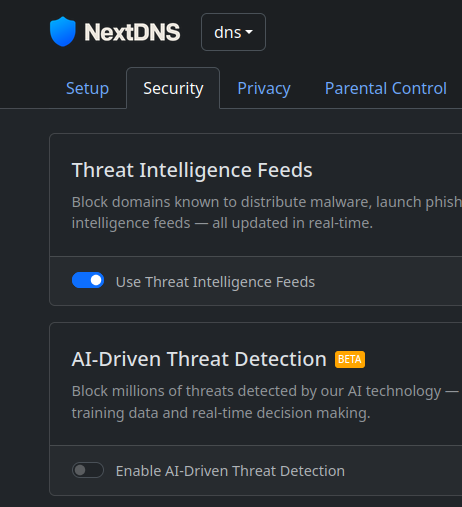Viewport: 462px width, 507px height.
Task: Disable the Use Threat Intelligence Feeds toggle
Action: click(x=88, y=280)
